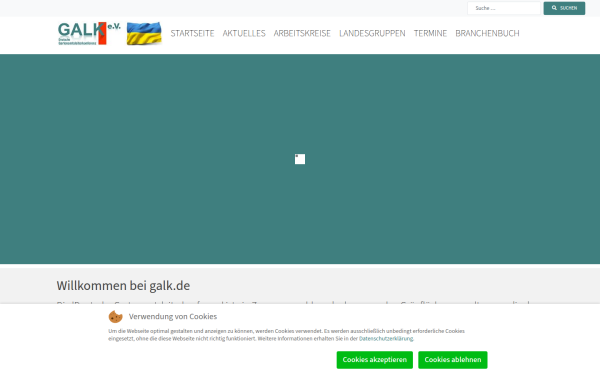The image size is (600, 375).
Task: Click the Ukraine flag image
Action: [x=144, y=33]
